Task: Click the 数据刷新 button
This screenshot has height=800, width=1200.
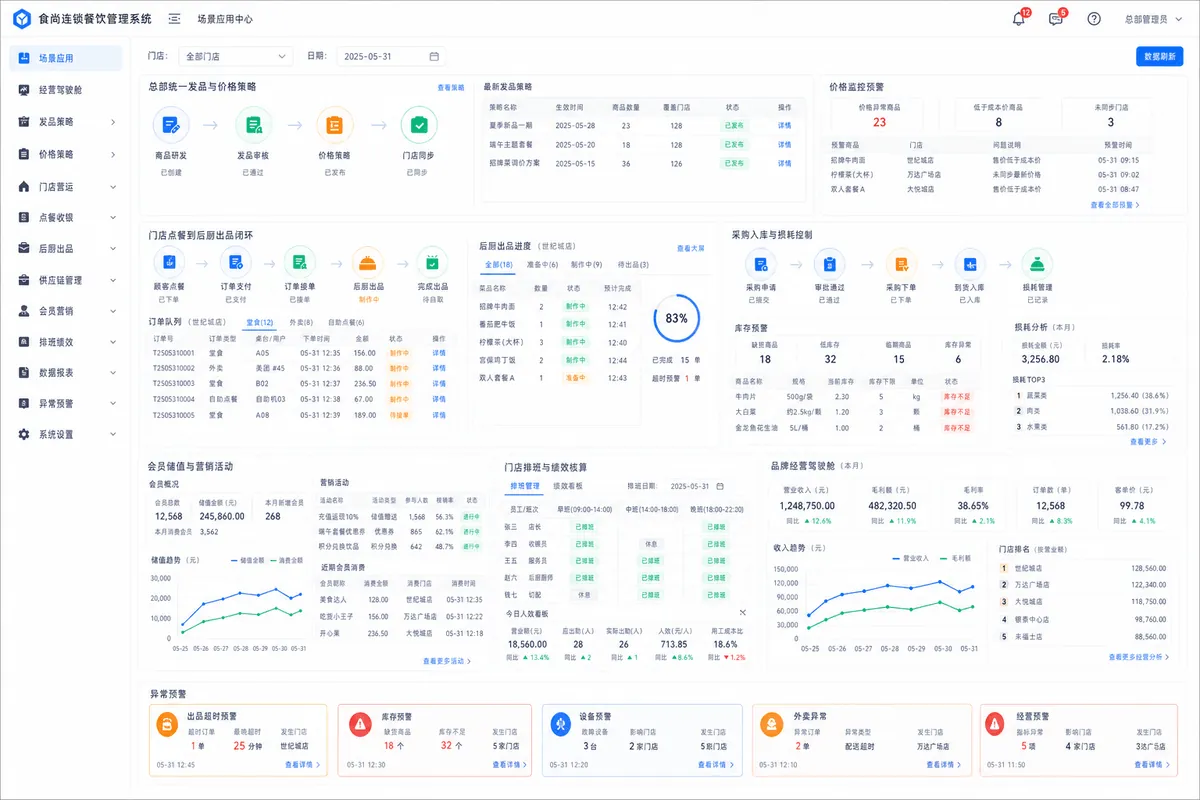Action: tap(1159, 57)
